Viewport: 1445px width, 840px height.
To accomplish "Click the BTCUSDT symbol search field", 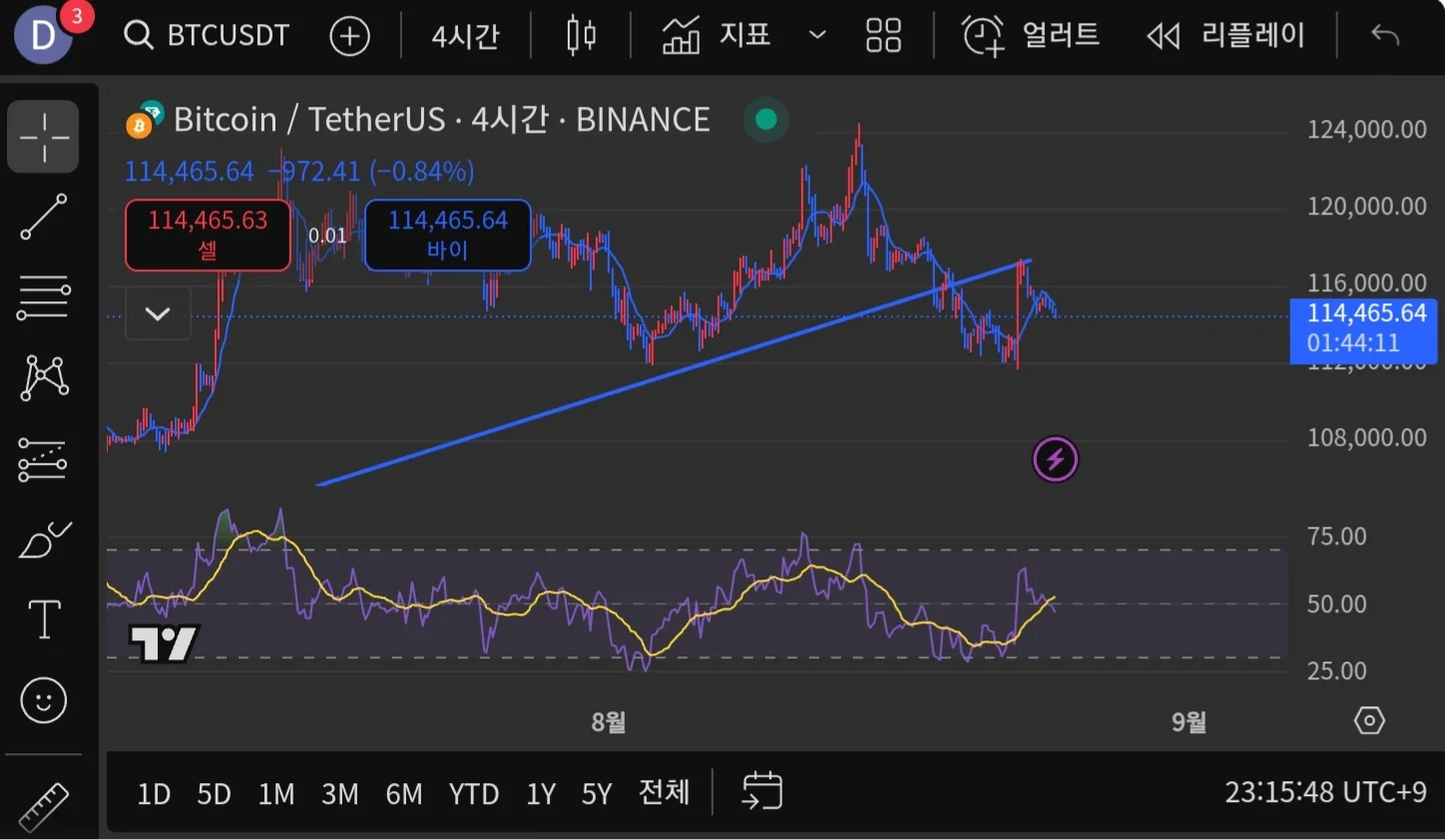I will pos(208,36).
